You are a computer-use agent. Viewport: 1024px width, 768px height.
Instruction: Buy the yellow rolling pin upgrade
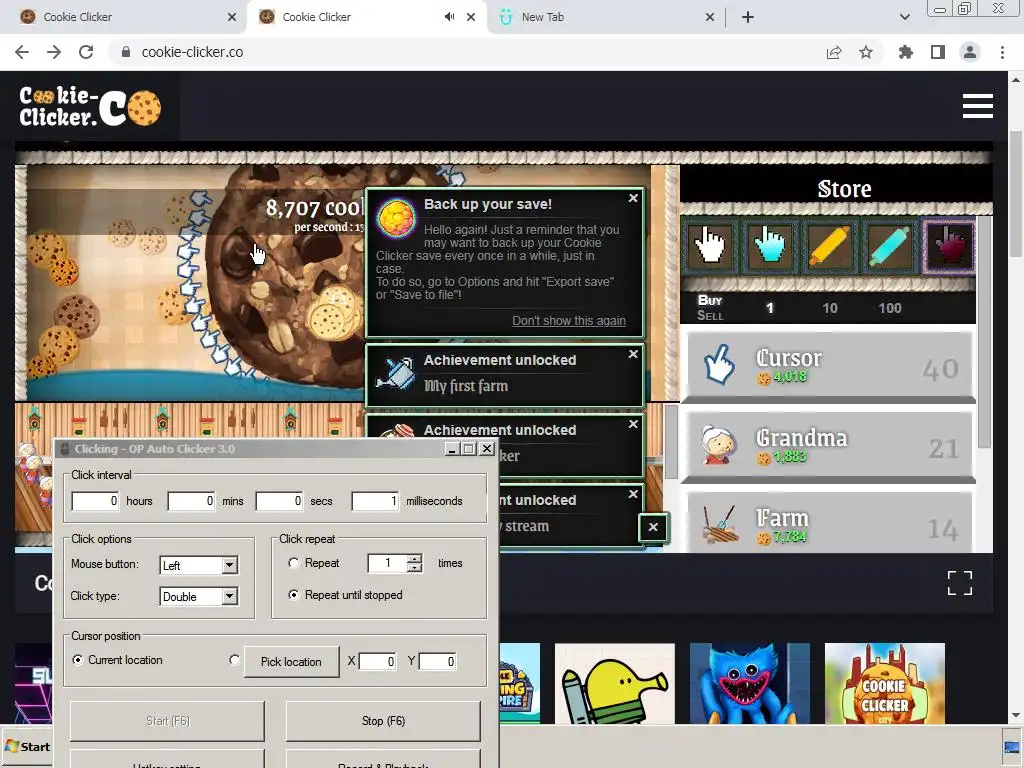(829, 246)
